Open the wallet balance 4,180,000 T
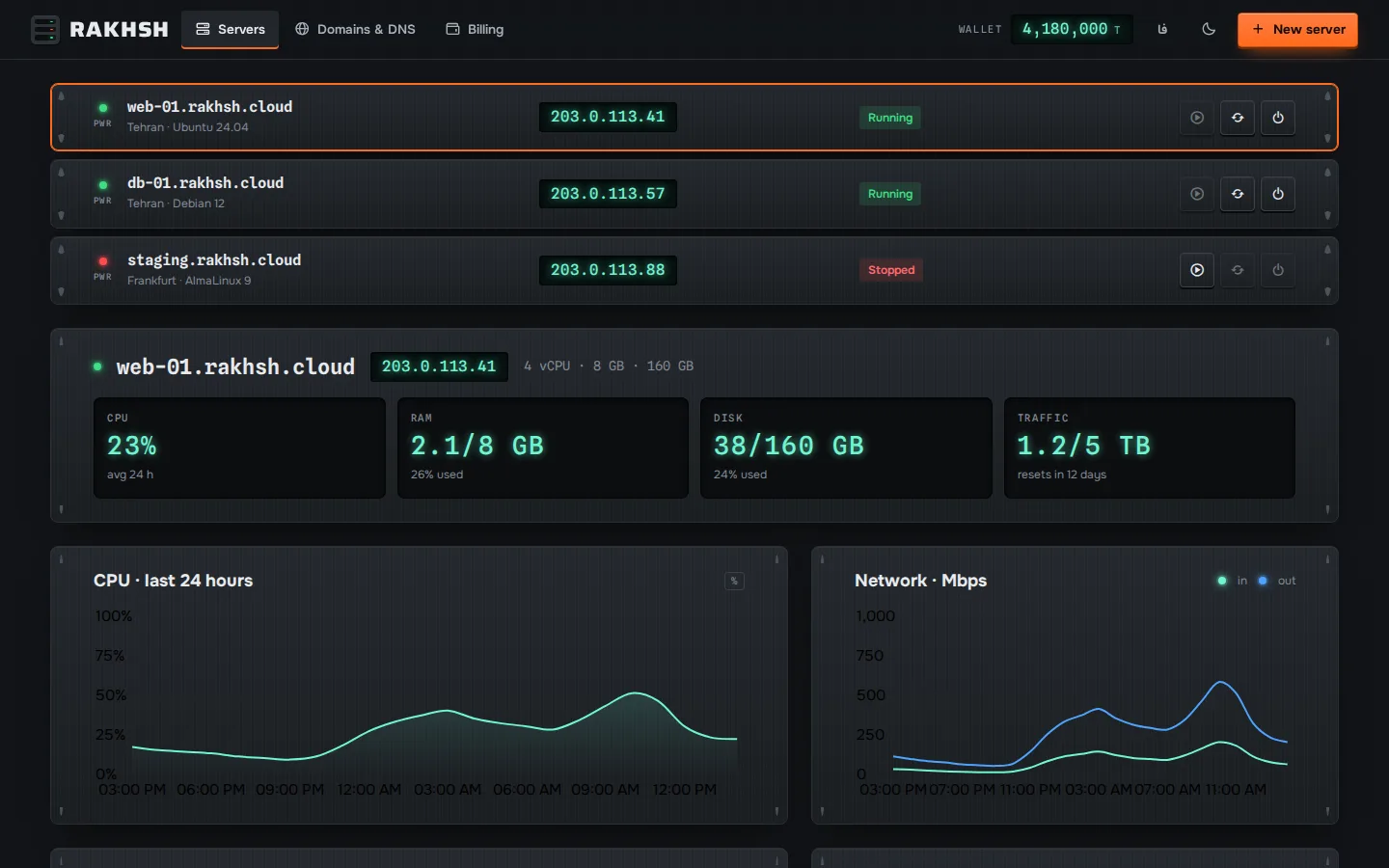The width and height of the screenshot is (1389, 868). (x=1072, y=29)
